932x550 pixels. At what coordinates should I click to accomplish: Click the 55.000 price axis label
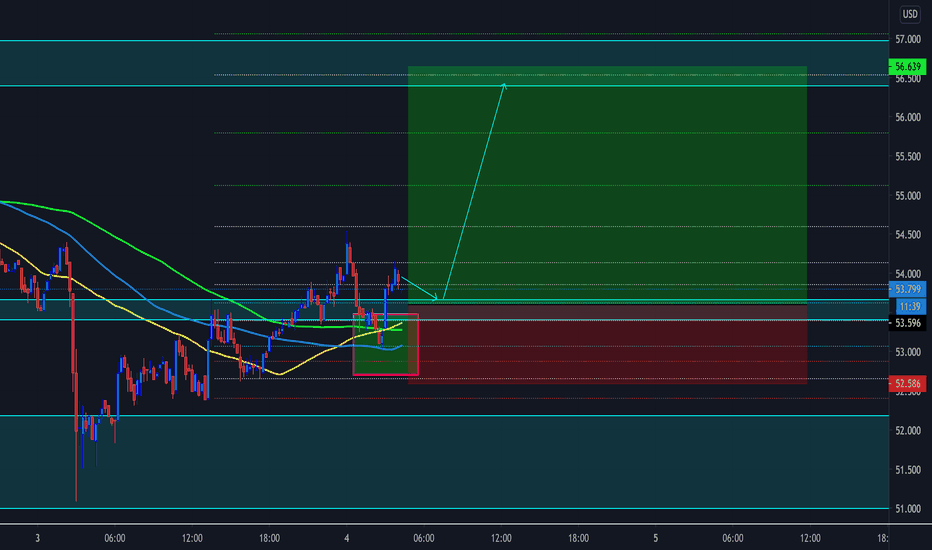[908, 196]
